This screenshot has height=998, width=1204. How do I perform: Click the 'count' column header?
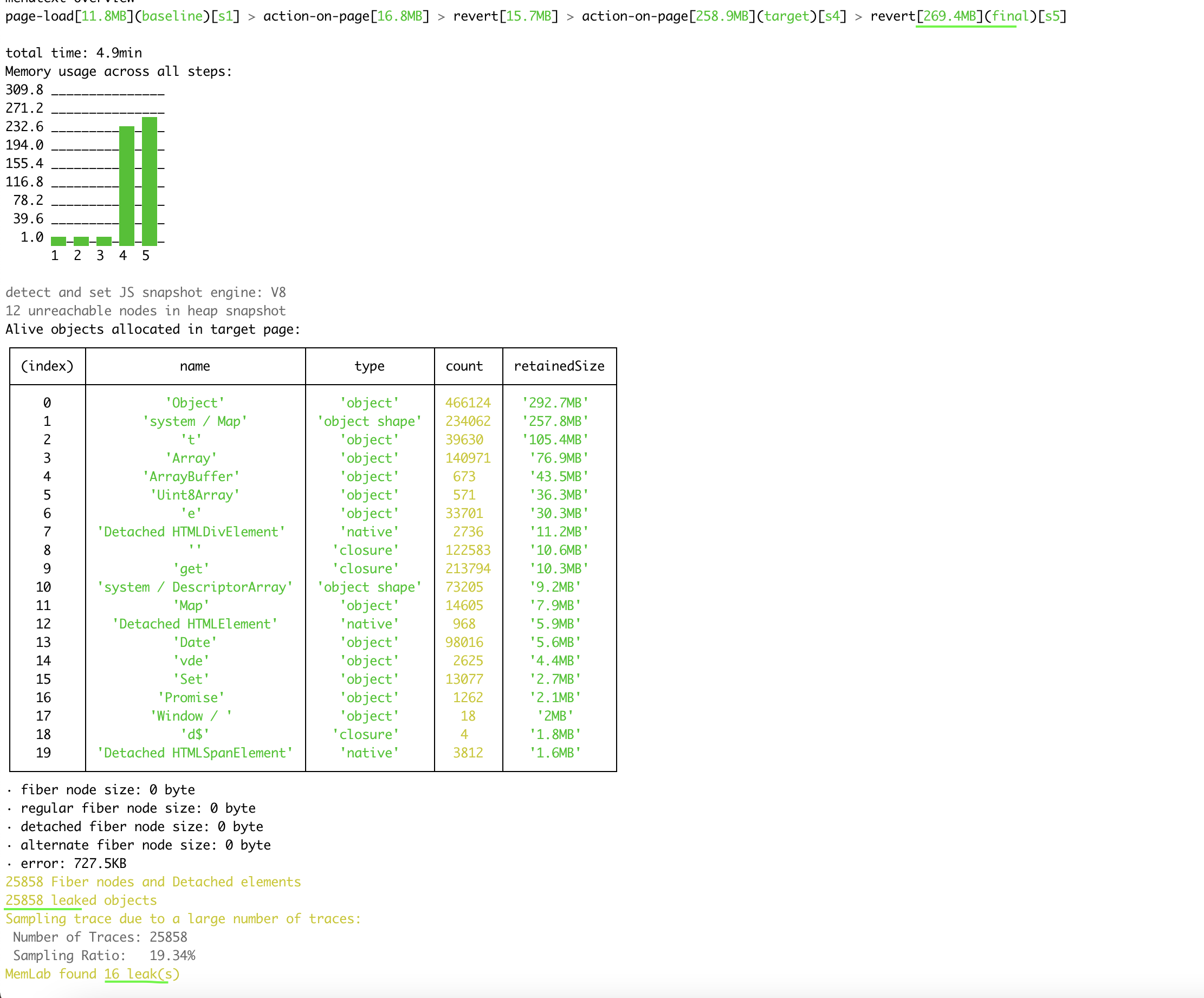(x=464, y=366)
